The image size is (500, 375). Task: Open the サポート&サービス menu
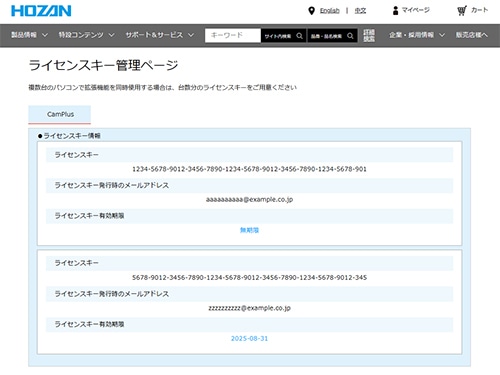click(154, 35)
